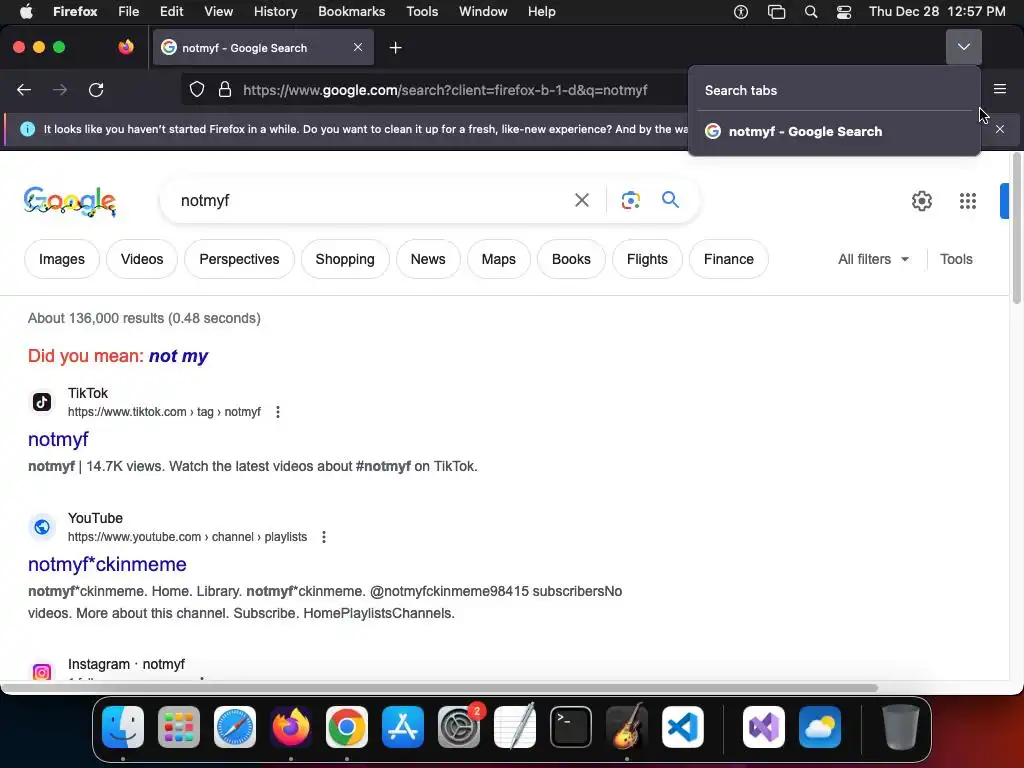Image resolution: width=1024 pixels, height=768 pixels.
Task: Collapse the list all tabs dropdown
Action: 963,47
